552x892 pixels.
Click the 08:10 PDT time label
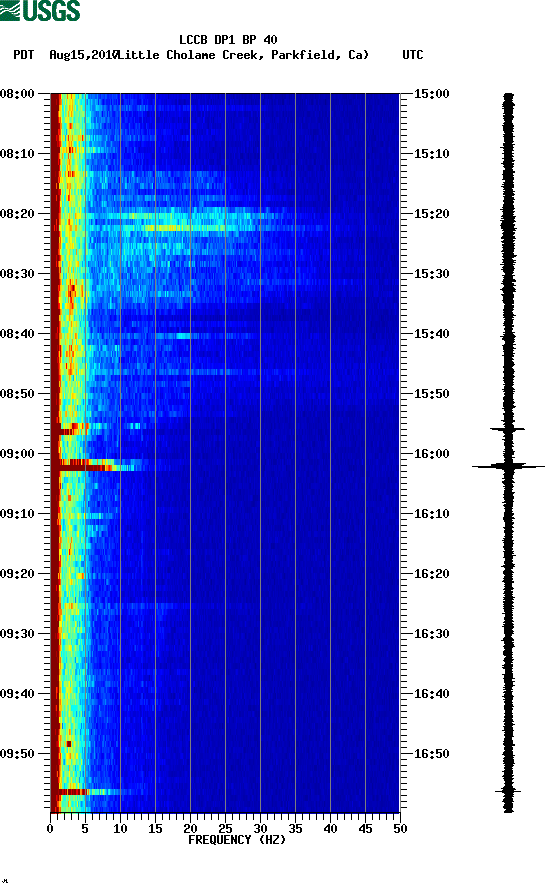[x=17, y=154]
